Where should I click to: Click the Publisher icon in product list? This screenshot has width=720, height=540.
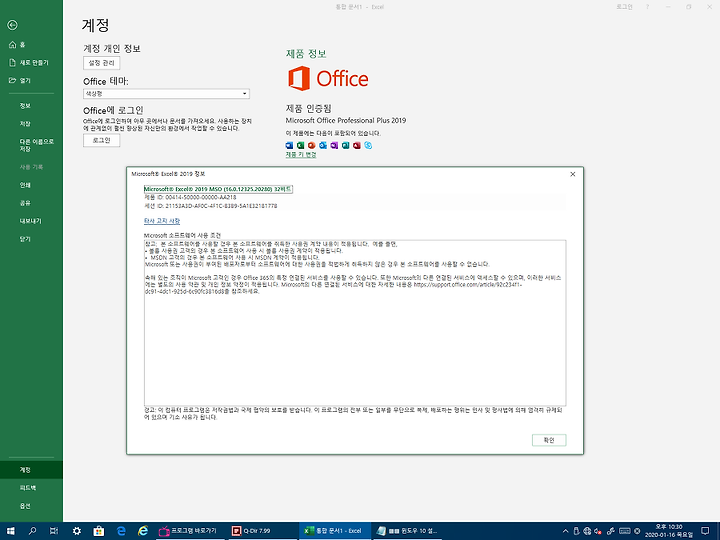(x=345, y=145)
